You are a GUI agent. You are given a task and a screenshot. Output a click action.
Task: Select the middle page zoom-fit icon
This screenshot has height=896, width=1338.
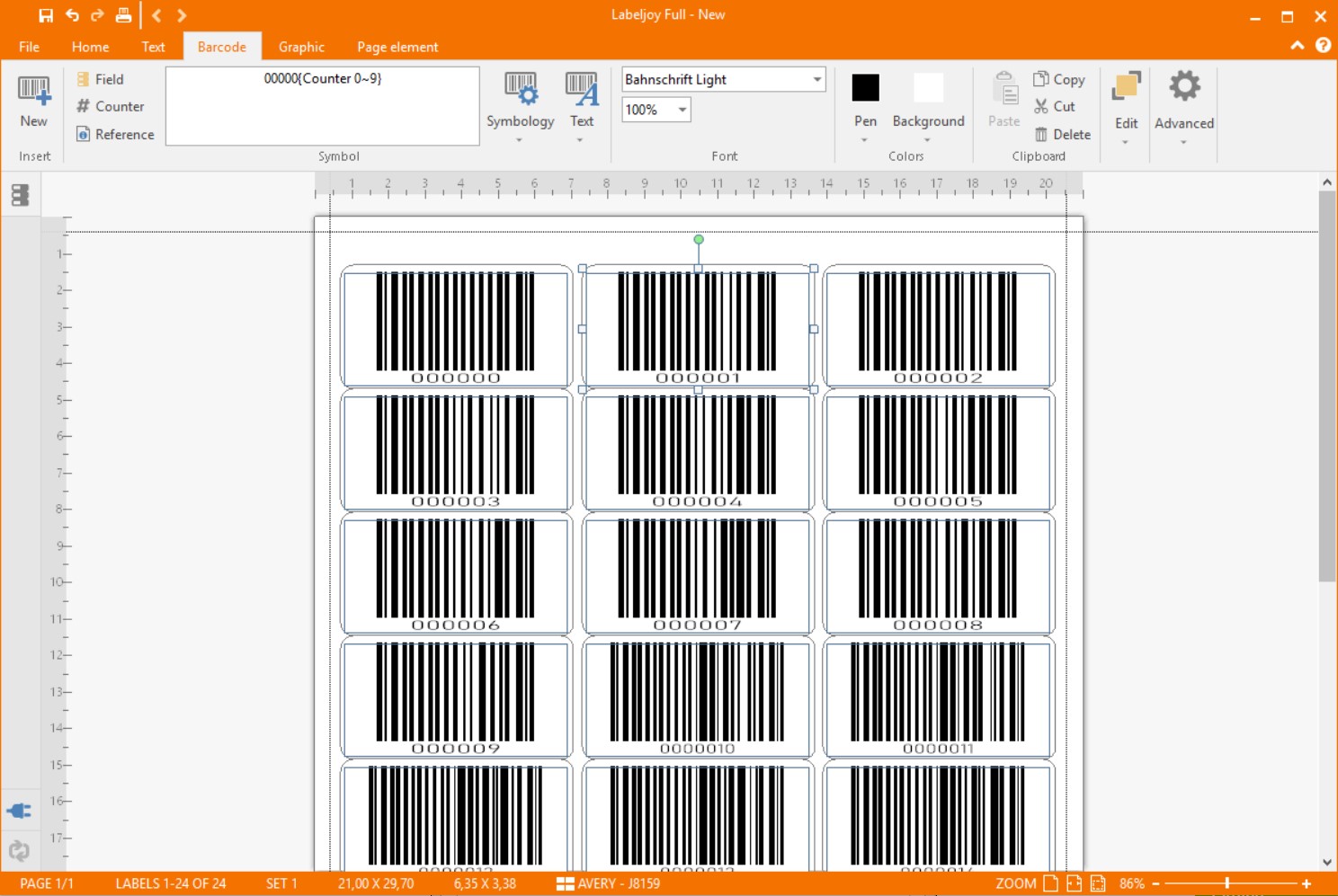[x=1074, y=884]
